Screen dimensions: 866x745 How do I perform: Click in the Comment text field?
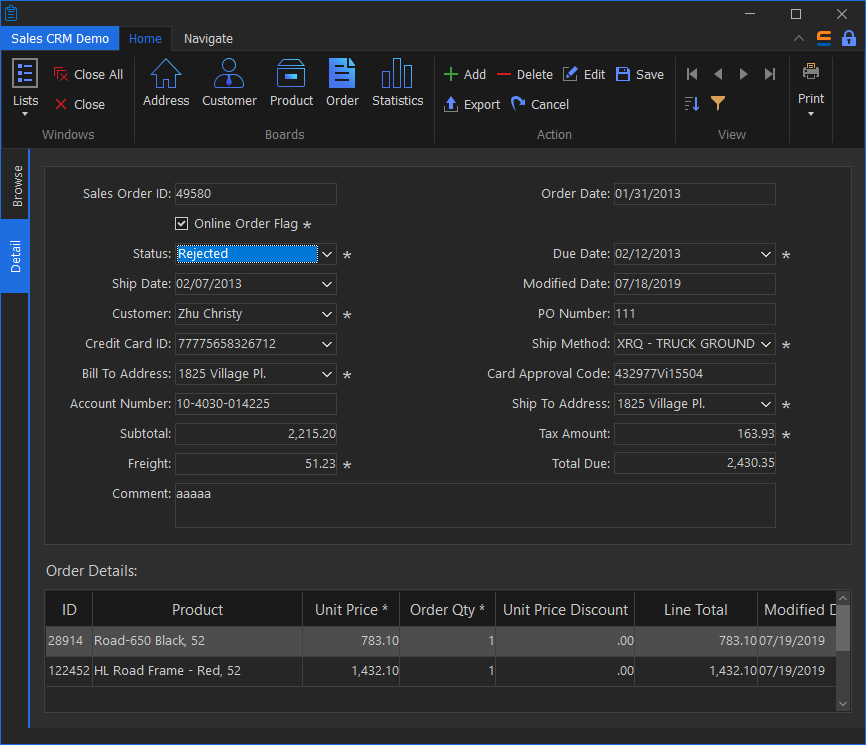475,505
